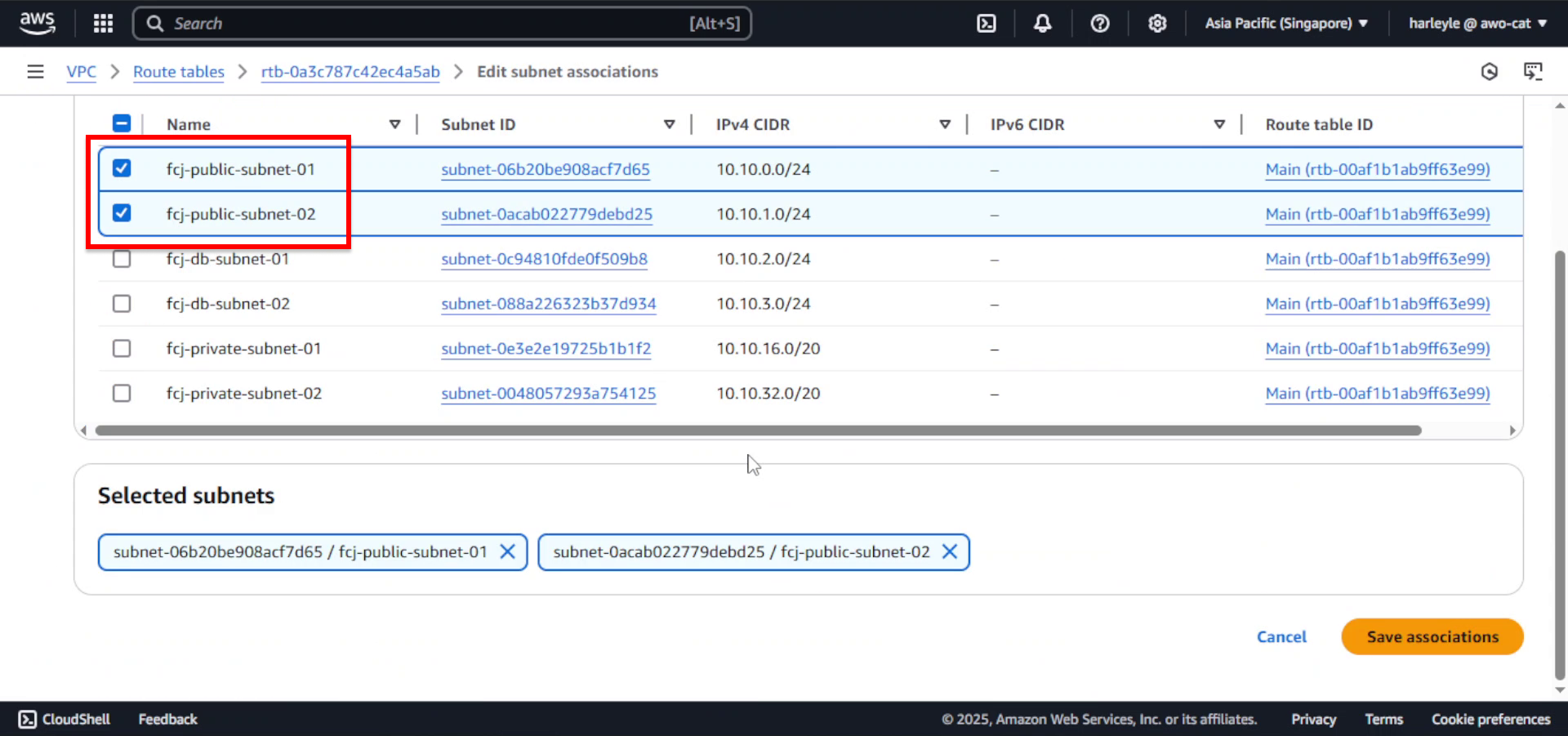Check the fcj-db-subnet-01 checkbox

pos(122,259)
